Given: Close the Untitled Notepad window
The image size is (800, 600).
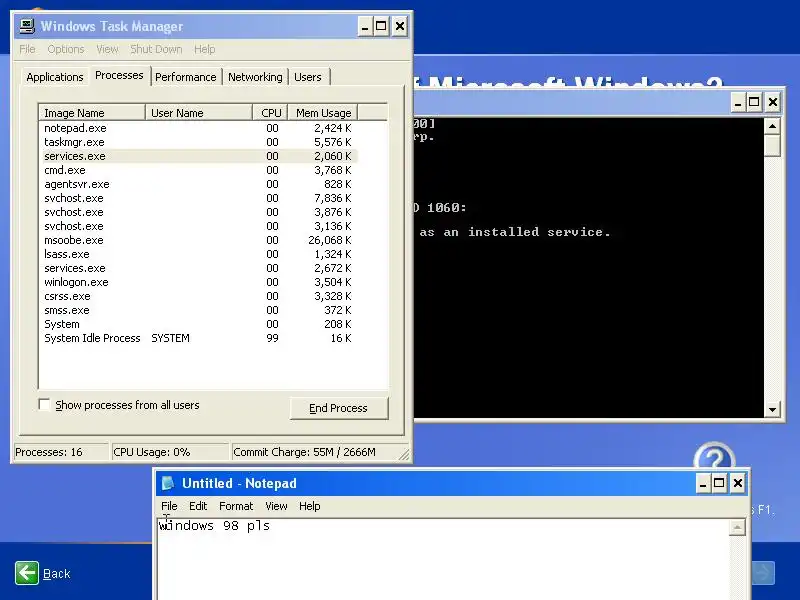Looking at the screenshot, I should (x=738, y=483).
